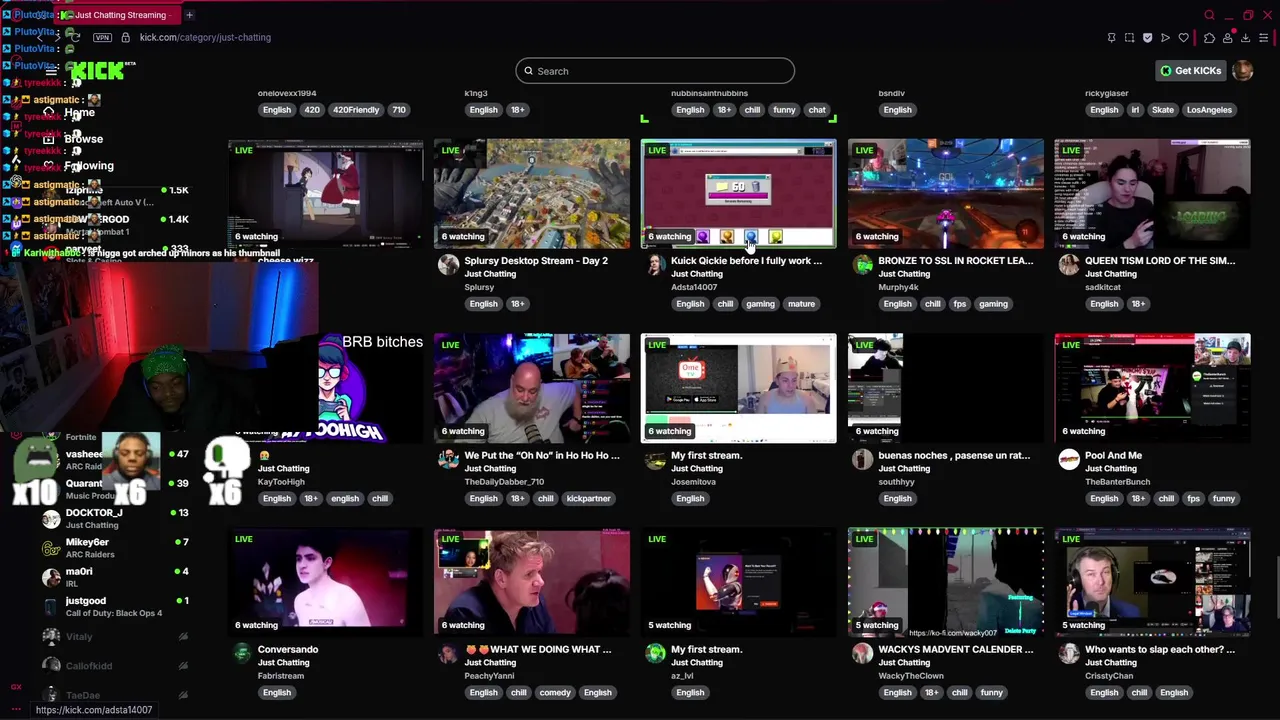This screenshot has width=1280, height=720.
Task: Click the Opera pin tab icon
Action: pos(1111,38)
